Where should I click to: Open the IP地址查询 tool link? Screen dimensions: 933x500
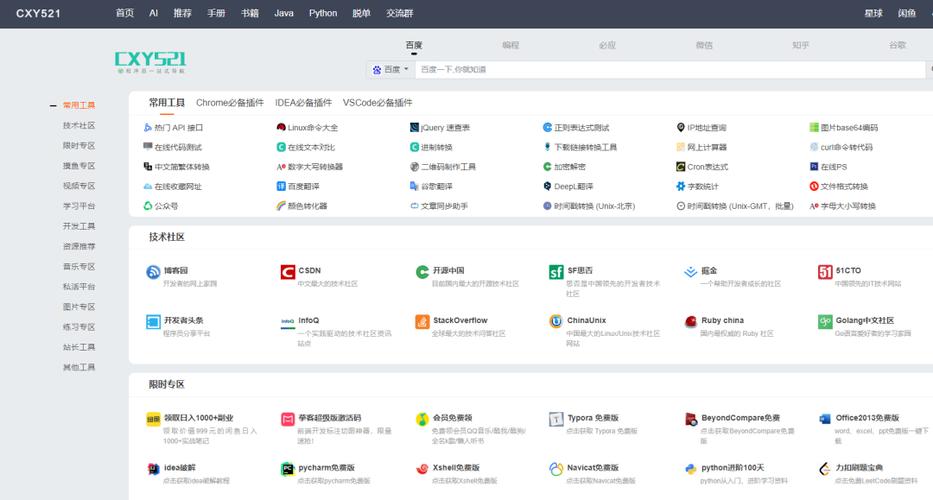pos(702,127)
